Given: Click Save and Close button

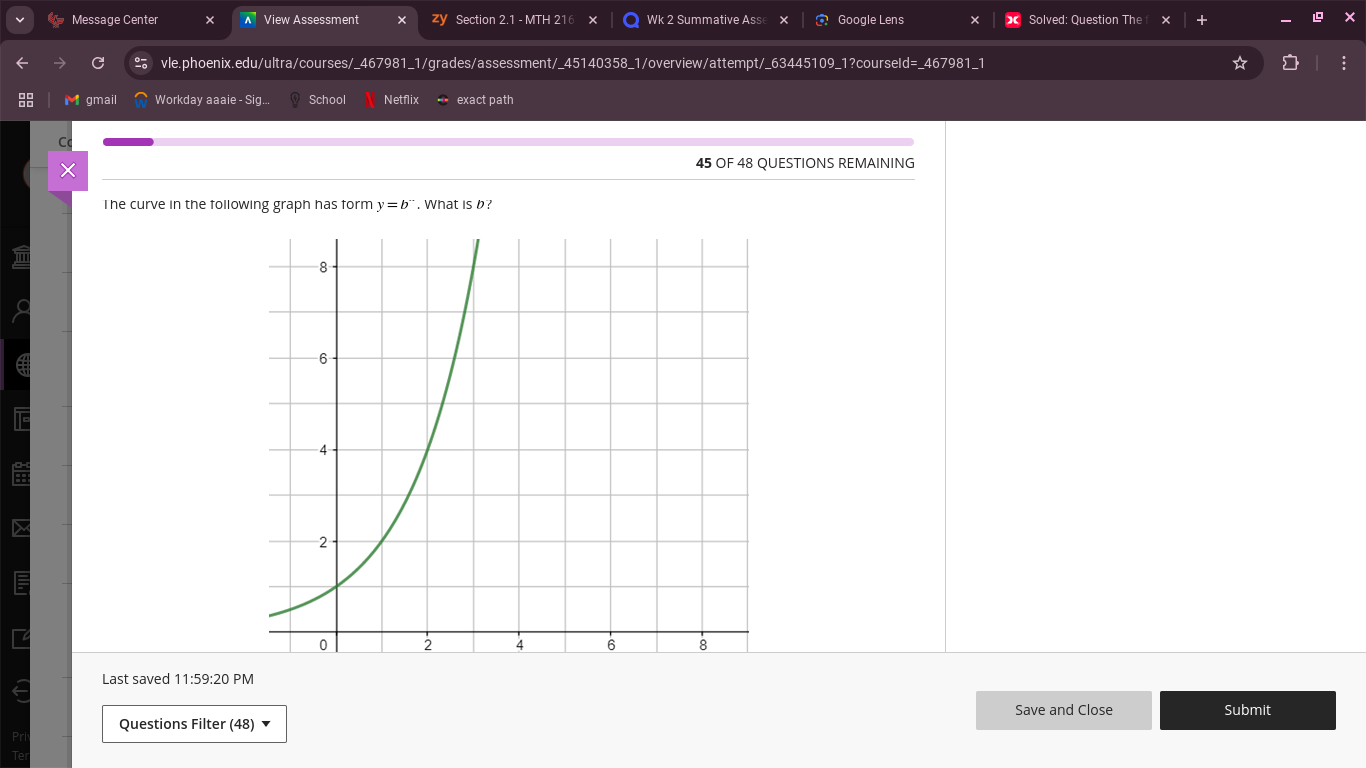Looking at the screenshot, I should click(1064, 710).
